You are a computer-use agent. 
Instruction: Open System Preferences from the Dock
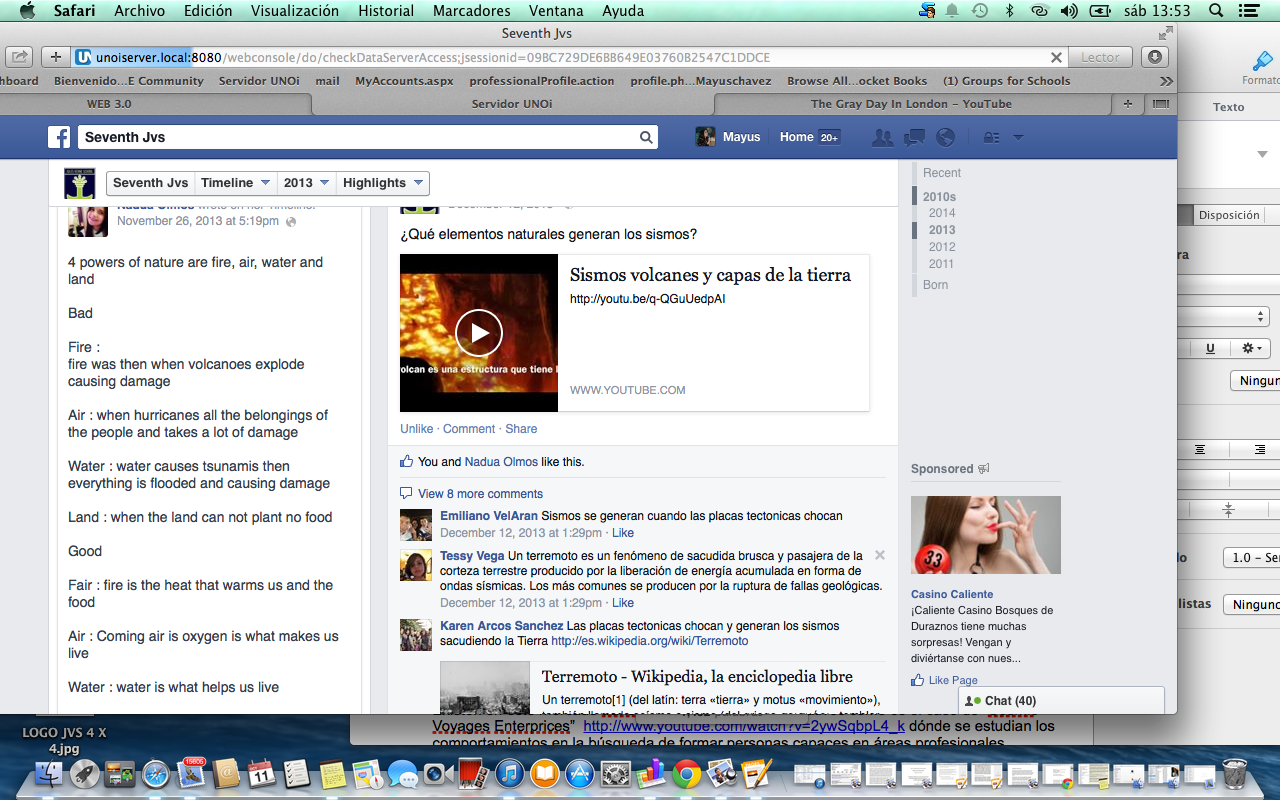coord(615,774)
